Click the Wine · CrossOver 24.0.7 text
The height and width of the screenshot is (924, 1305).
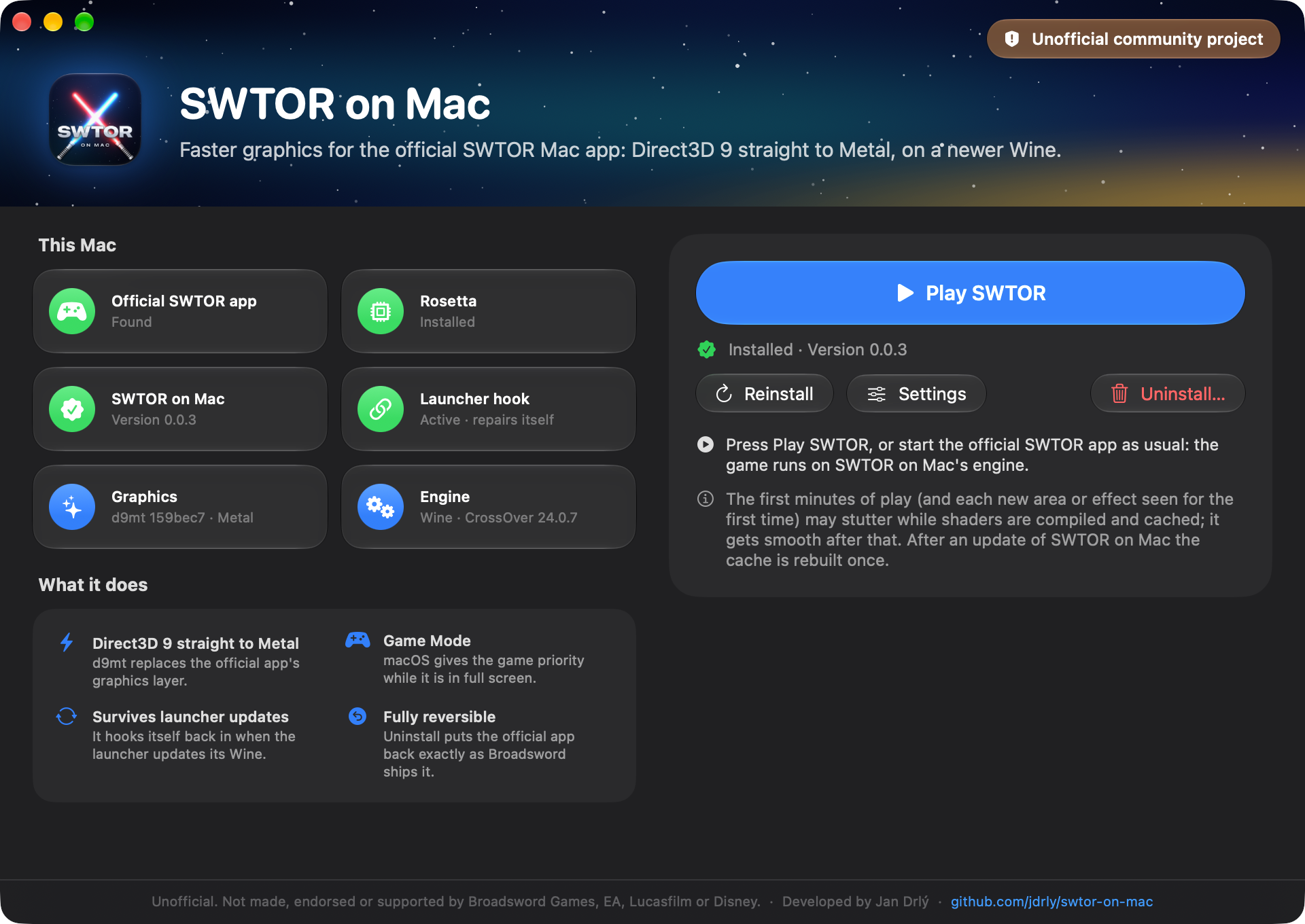[x=498, y=518]
